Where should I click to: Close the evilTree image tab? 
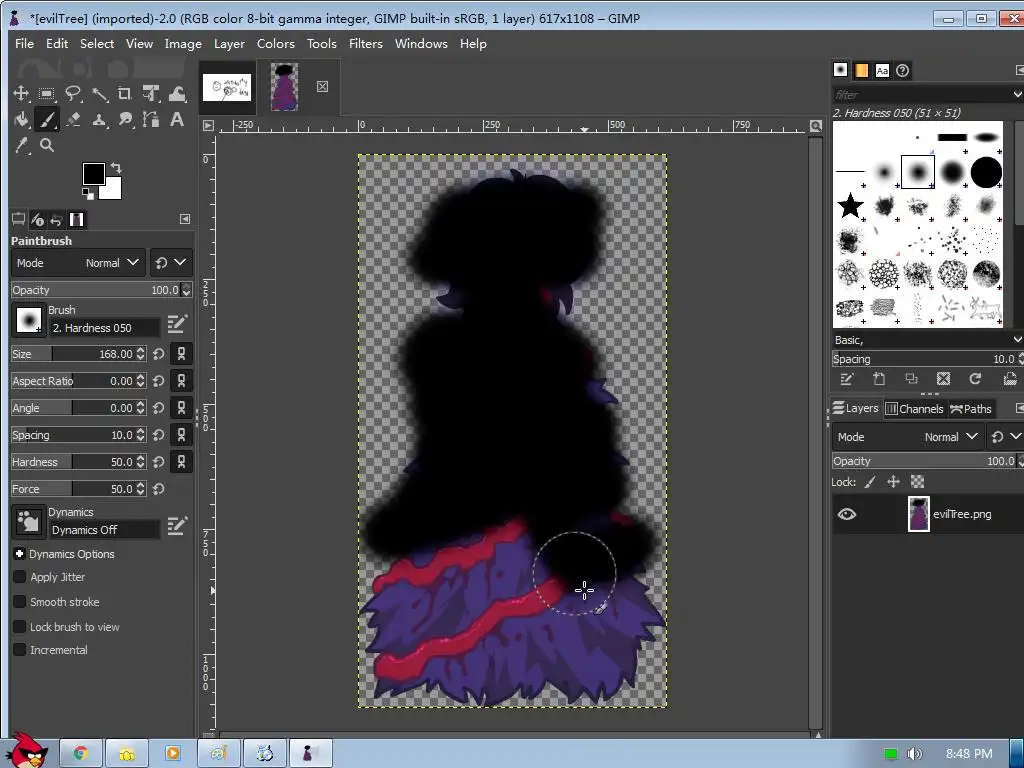tap(323, 86)
